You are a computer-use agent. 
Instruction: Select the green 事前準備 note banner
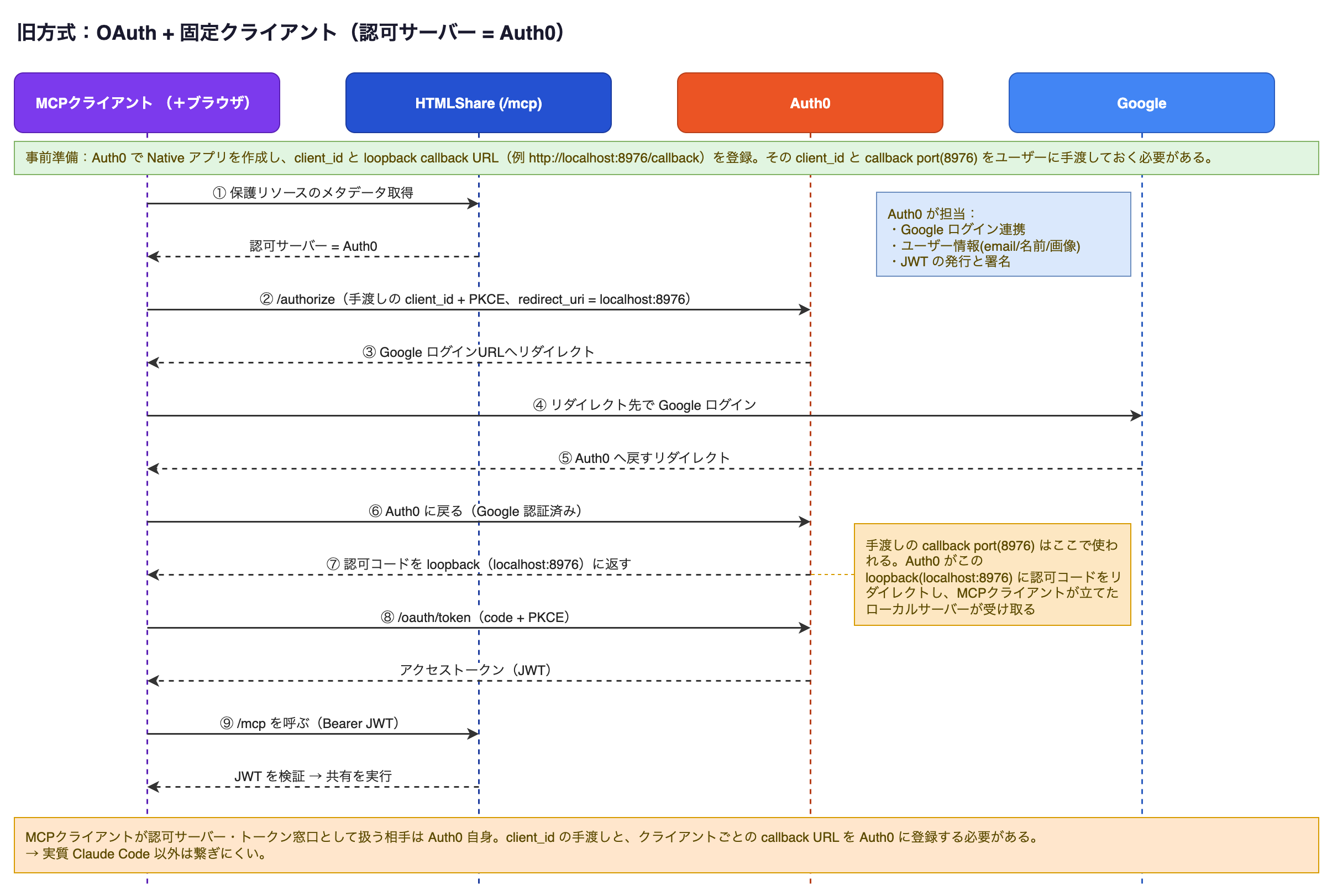tap(667, 158)
